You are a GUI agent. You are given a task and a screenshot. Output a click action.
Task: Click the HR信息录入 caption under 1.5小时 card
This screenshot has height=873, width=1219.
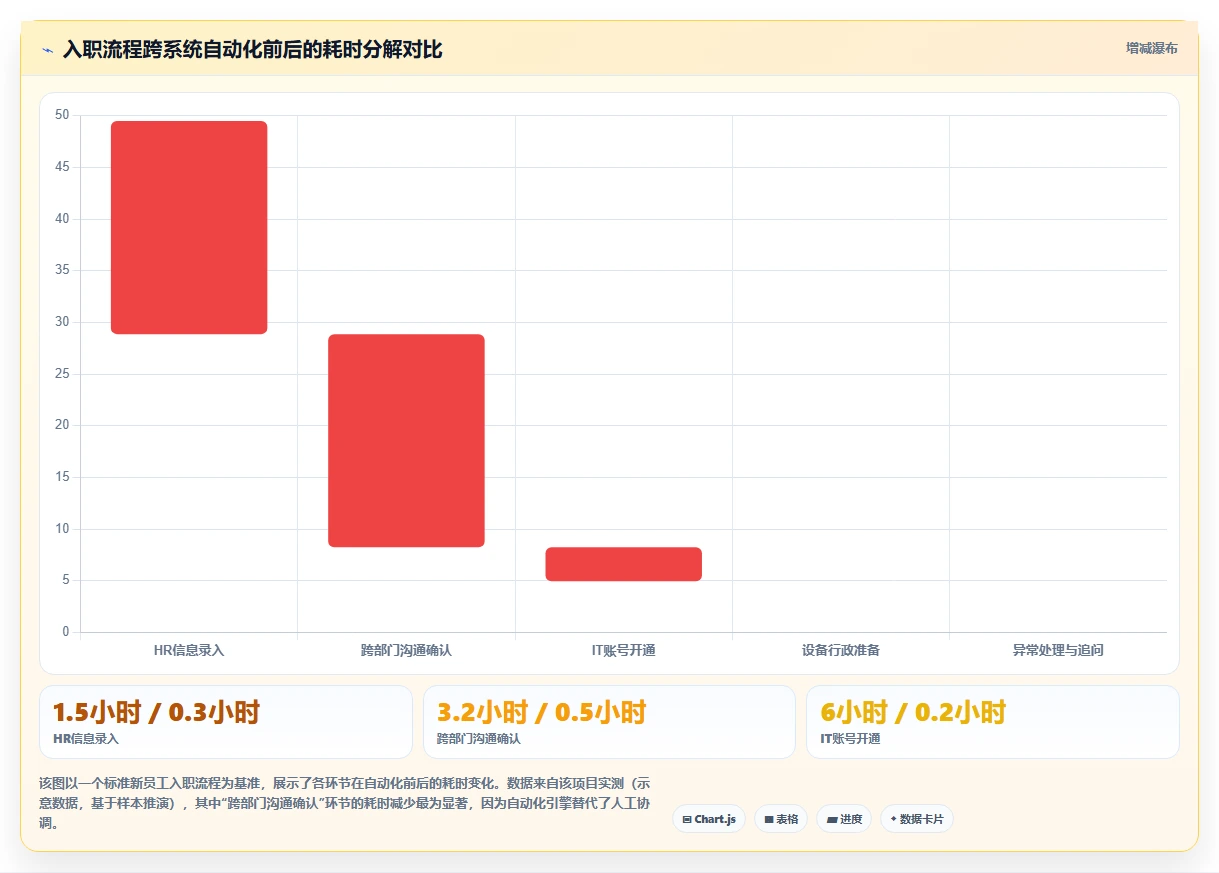coord(86,739)
